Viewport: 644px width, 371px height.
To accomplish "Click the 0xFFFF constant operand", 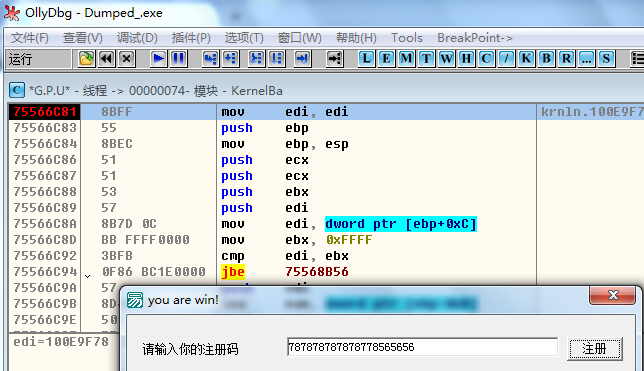I will click(349, 240).
